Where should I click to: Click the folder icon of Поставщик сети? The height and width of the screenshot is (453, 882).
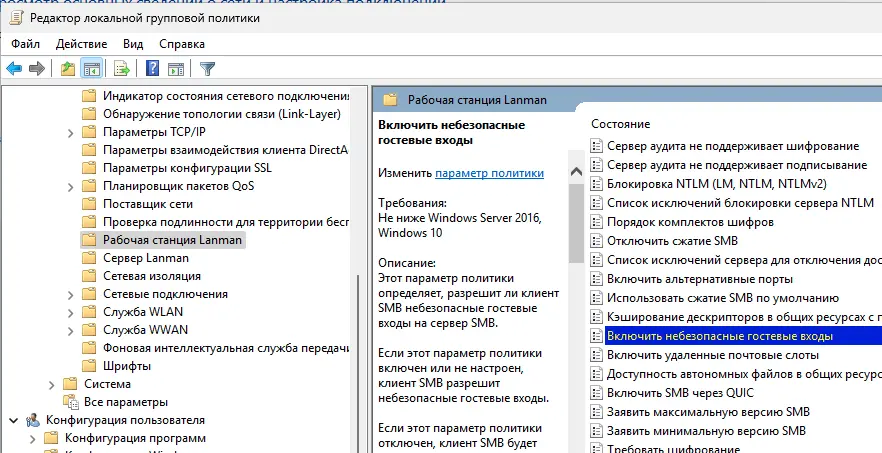pyautogui.click(x=89, y=204)
